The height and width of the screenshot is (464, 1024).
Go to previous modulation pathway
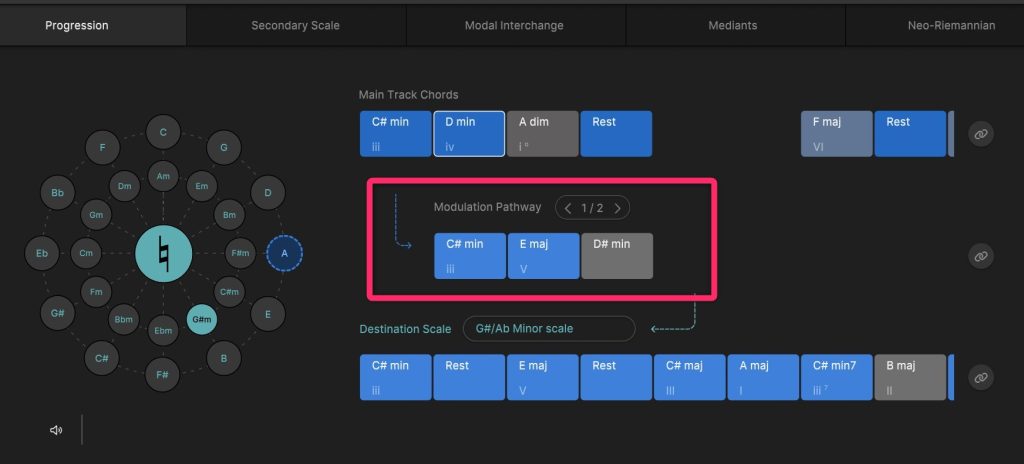point(568,208)
